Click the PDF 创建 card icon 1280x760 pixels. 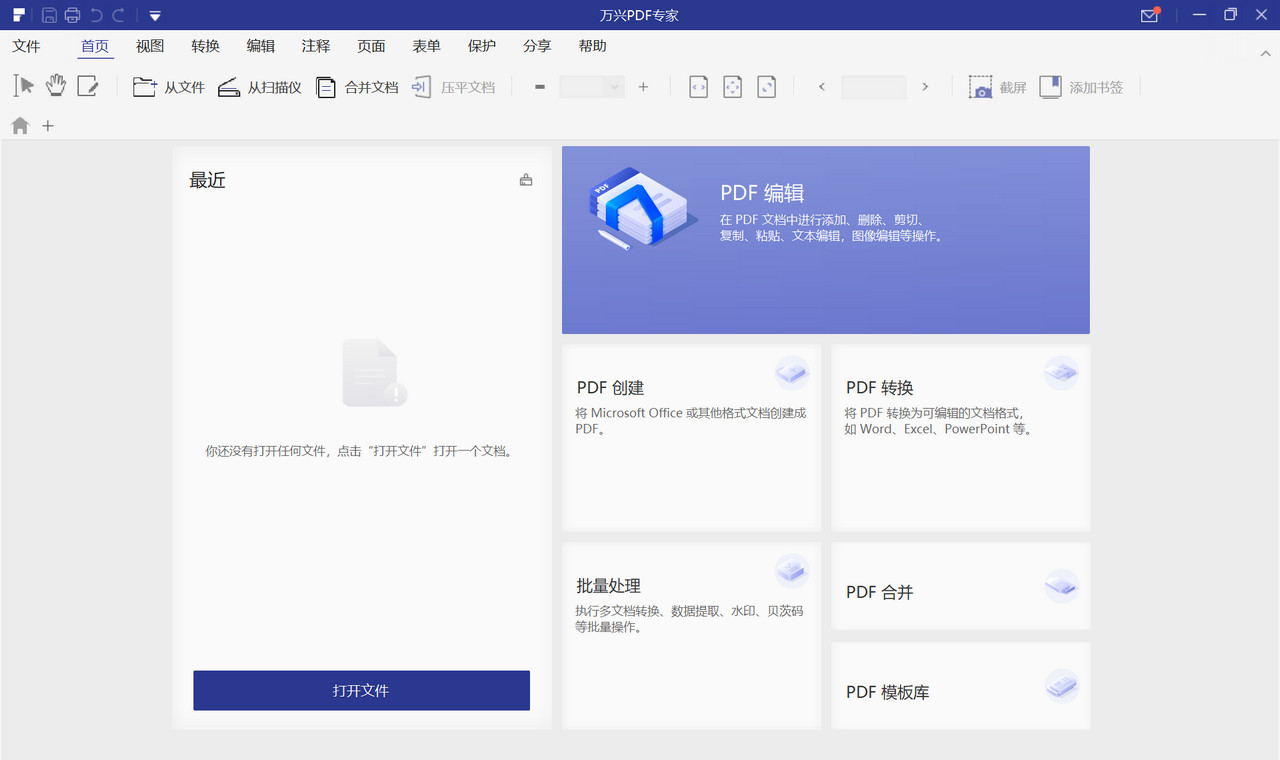(792, 373)
